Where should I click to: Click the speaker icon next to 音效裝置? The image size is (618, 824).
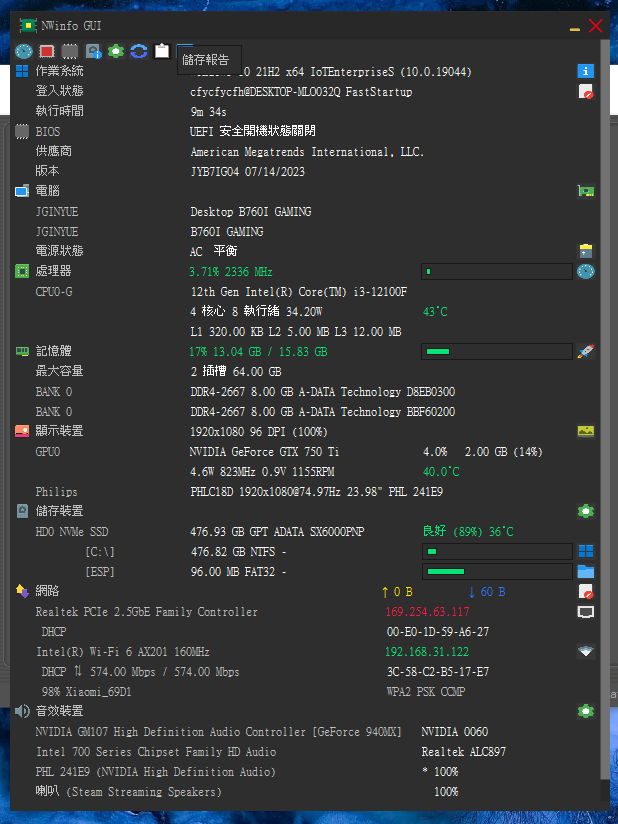click(22, 711)
